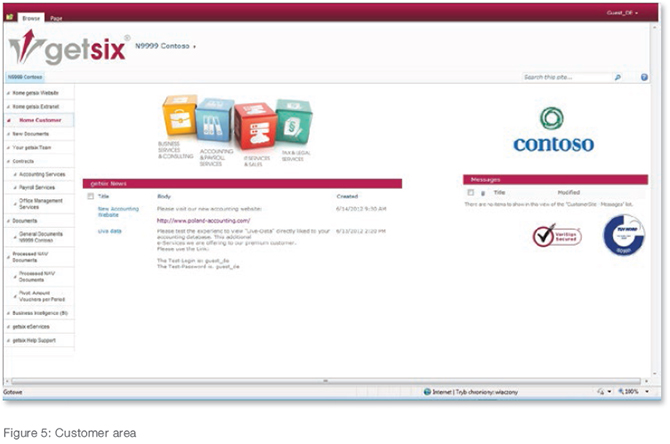Open General Documents N9999 Contoso
670x444 pixels.
41,237
